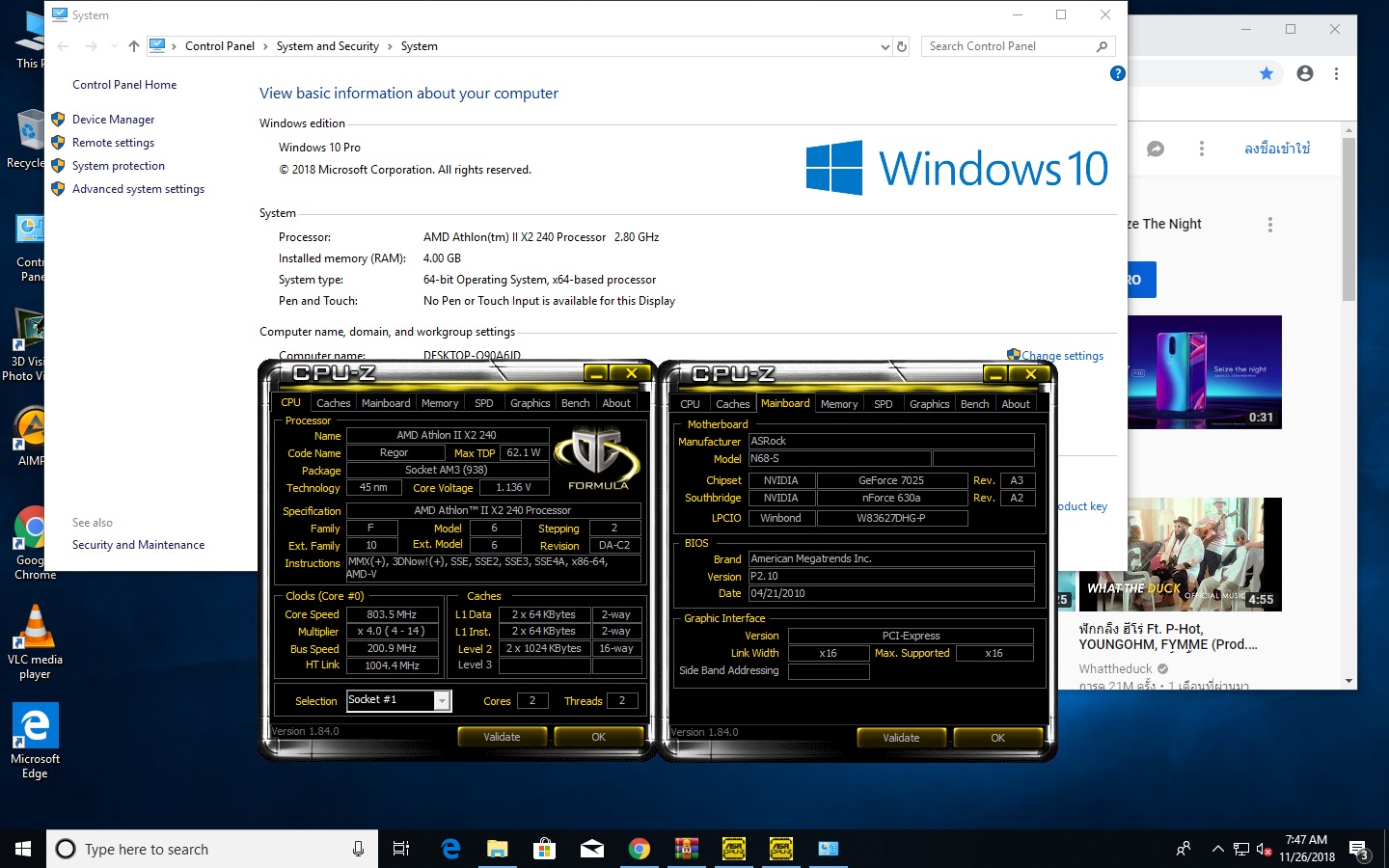Click the Core Speed value 803.5 MHz
Screen dimensions: 1389x868
[x=392, y=614]
